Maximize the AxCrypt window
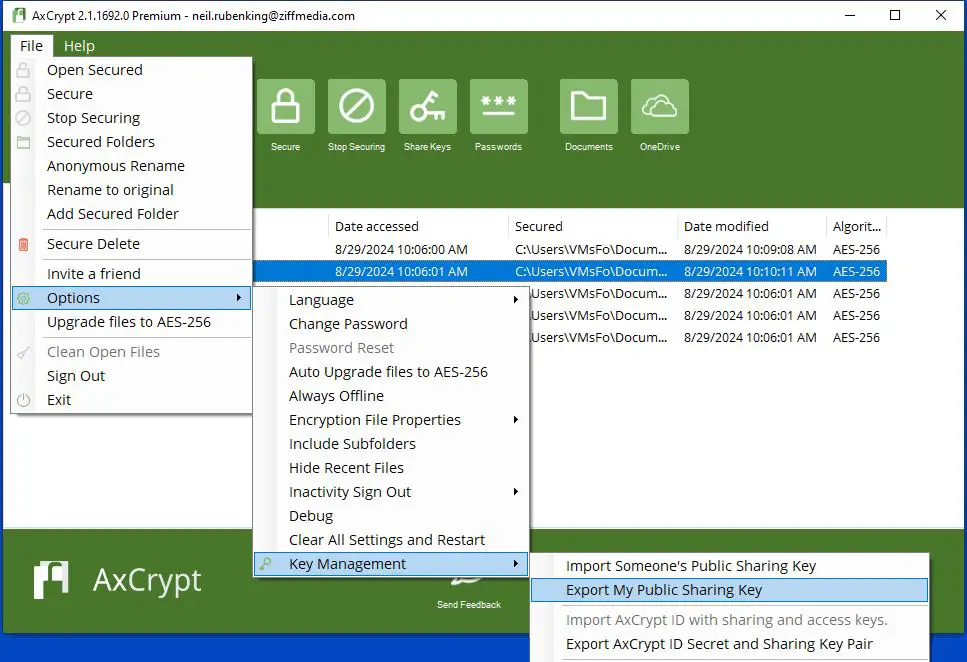Viewport: 967px width, 662px height. point(895,15)
